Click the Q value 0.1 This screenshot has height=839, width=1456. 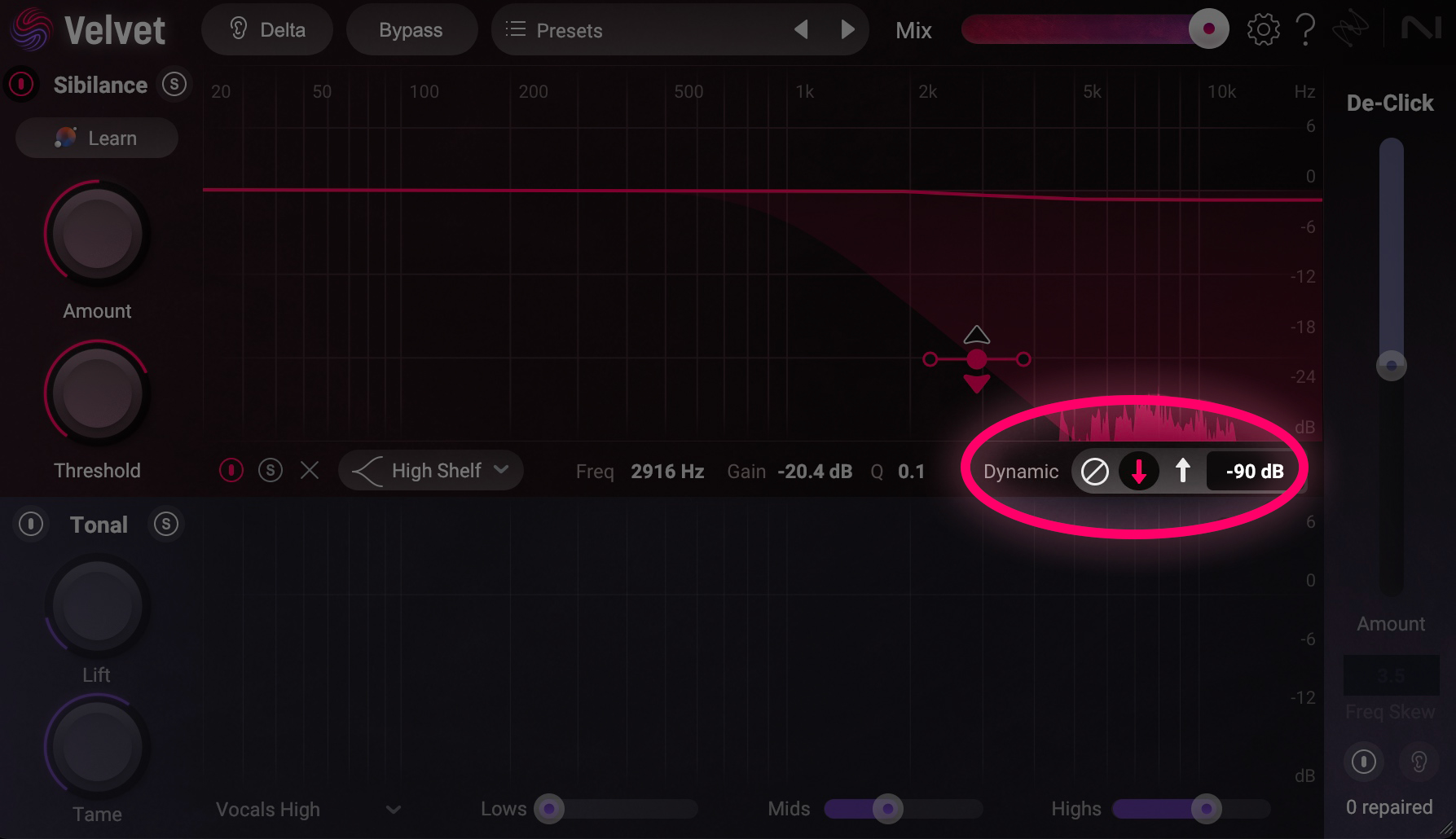(911, 471)
